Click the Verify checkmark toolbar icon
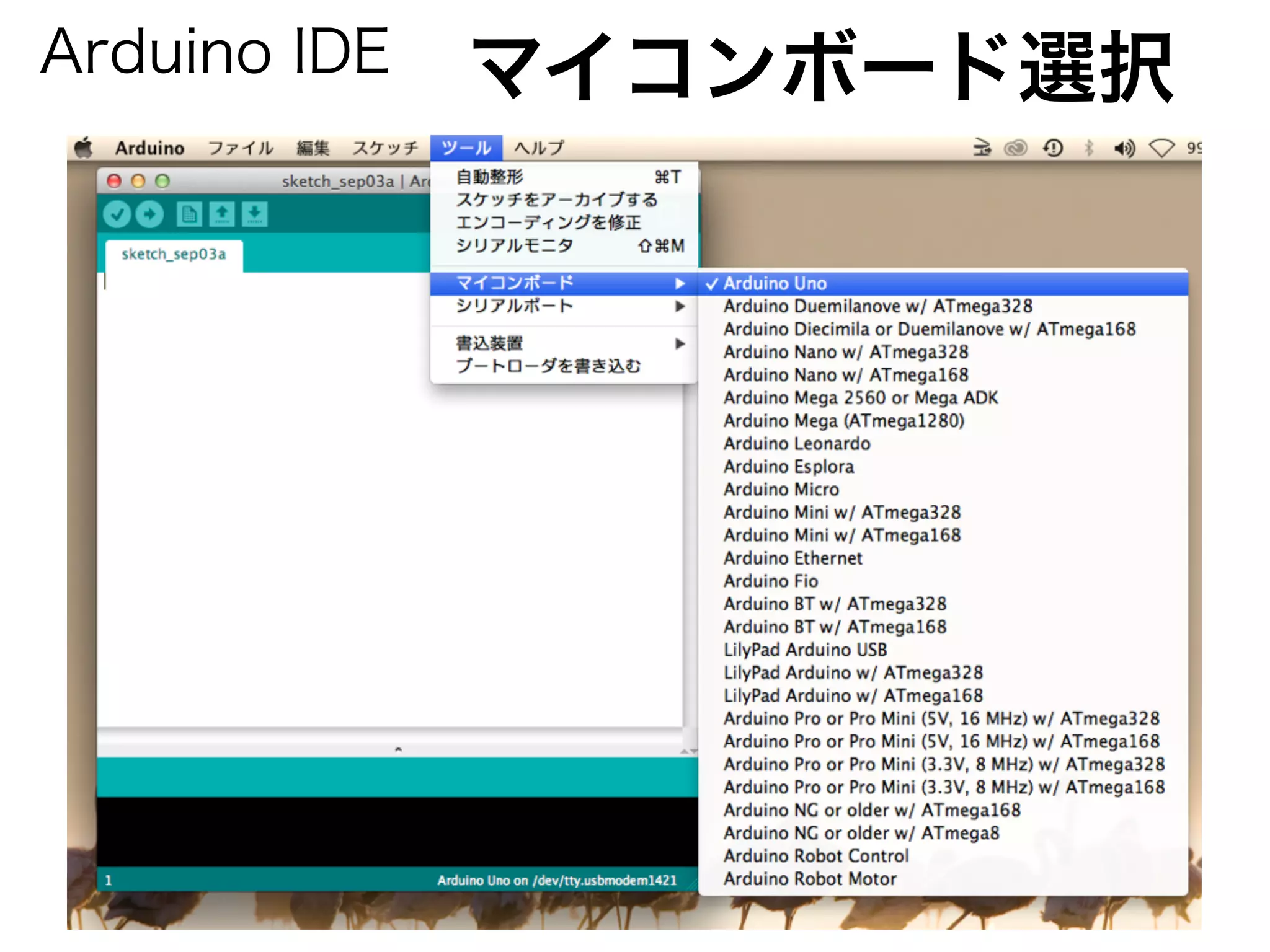This screenshot has width=1270, height=952. pos(117,214)
